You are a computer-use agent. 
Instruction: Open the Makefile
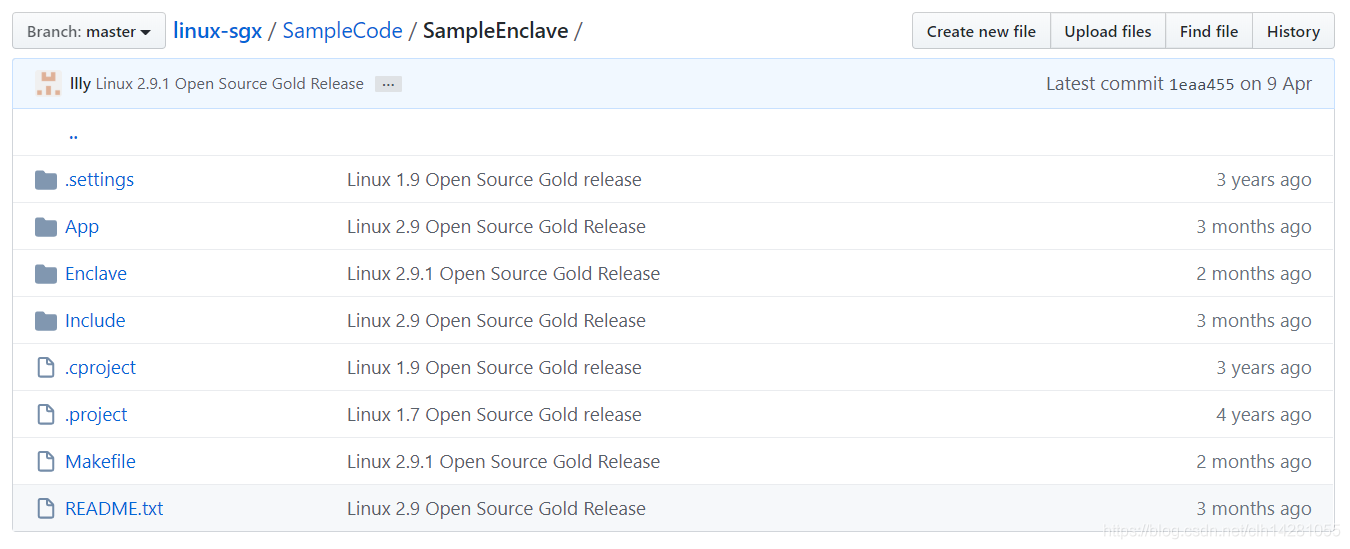(x=100, y=462)
